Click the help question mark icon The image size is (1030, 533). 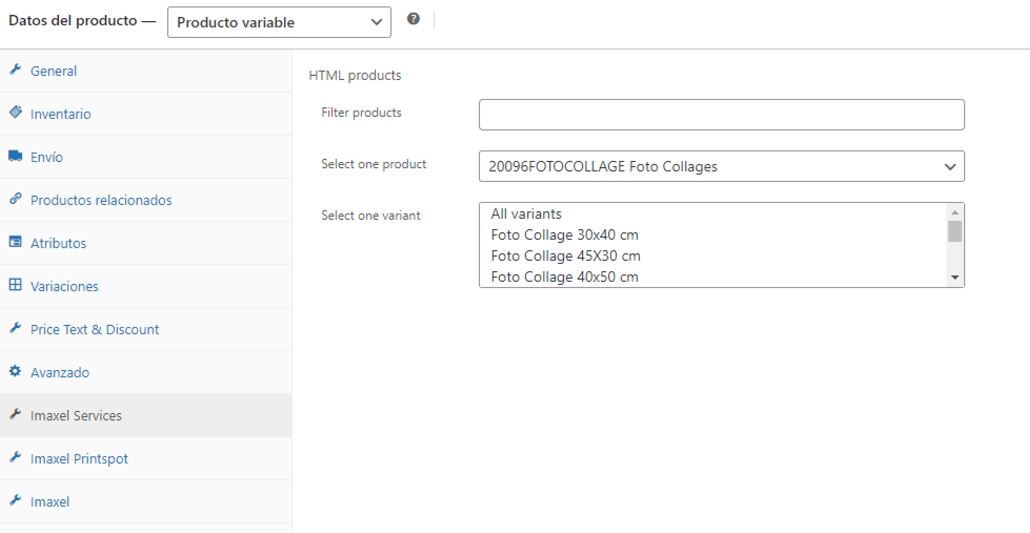pos(413,20)
